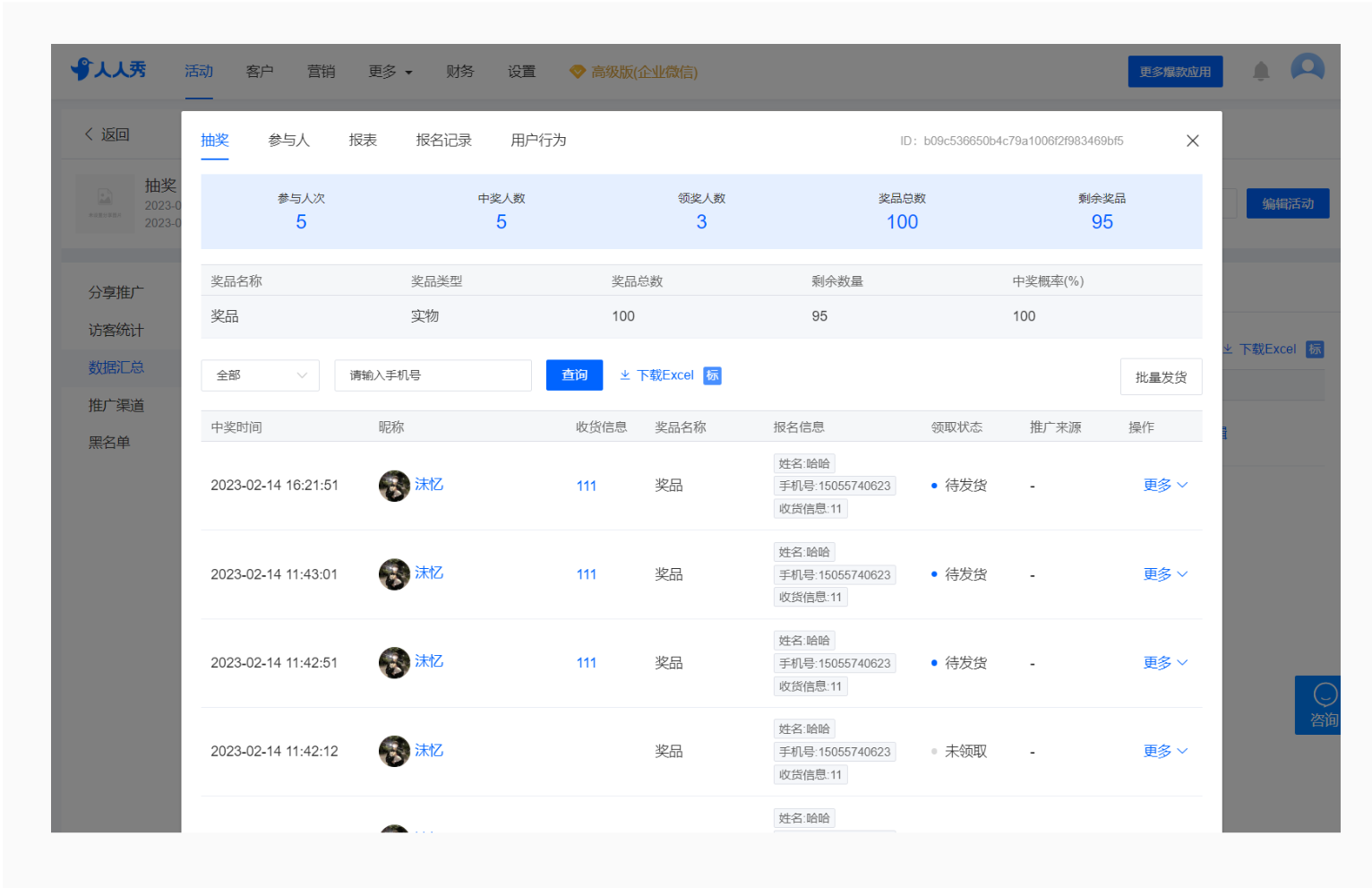1372x888 pixels.
Task: Click the avatar in the 11:43:01 row
Action: coord(394,574)
